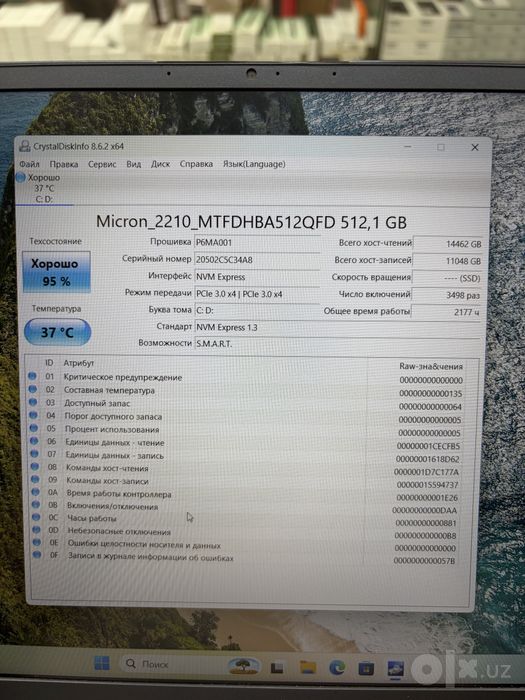Image resolution: width=525 pixels, height=700 pixels.
Task: Click the 37 °C temperature button
Action: [58, 332]
